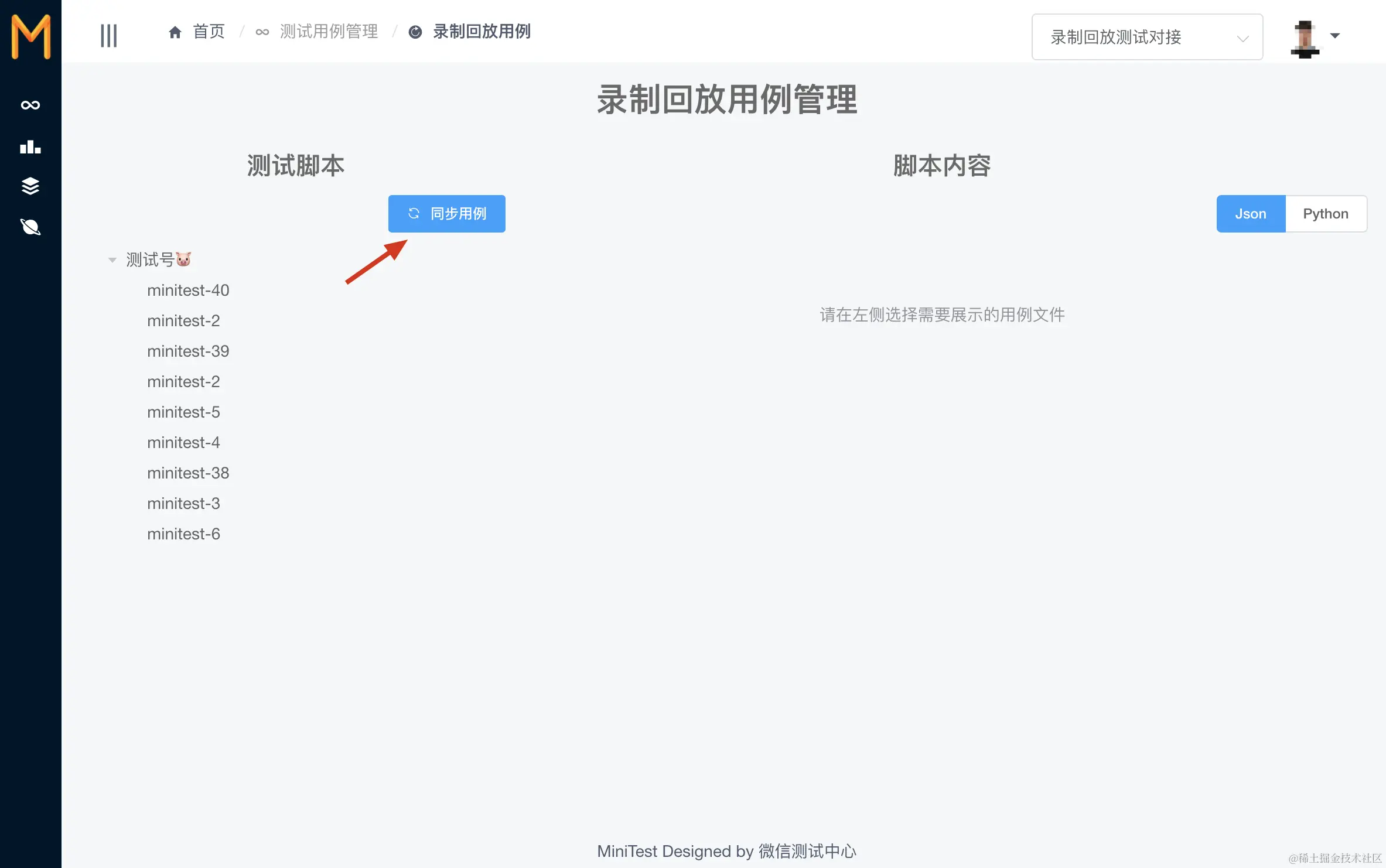Click the orange M logo
This screenshot has height=868, width=1386.
point(30,36)
